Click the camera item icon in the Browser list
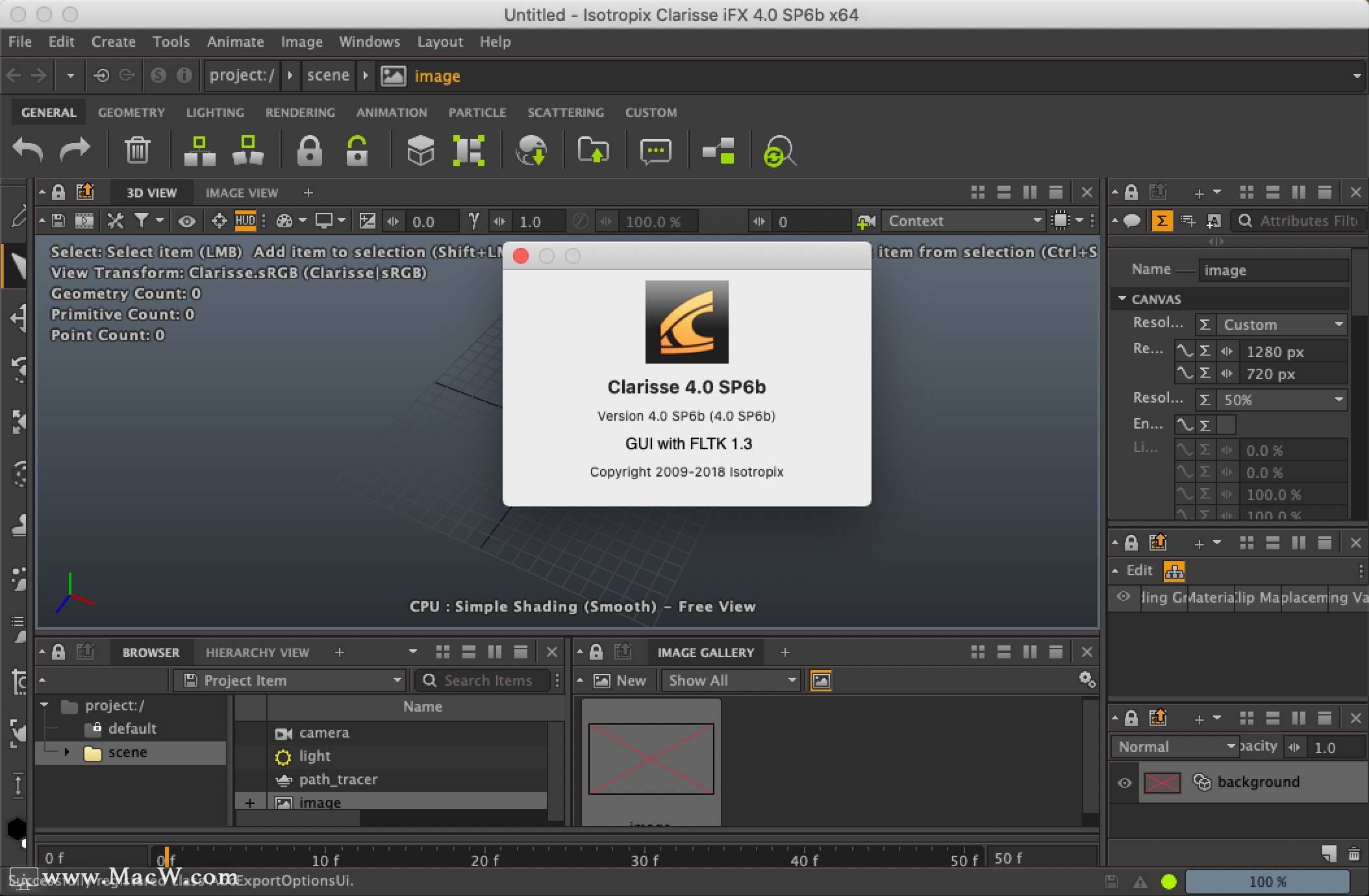 [x=283, y=734]
